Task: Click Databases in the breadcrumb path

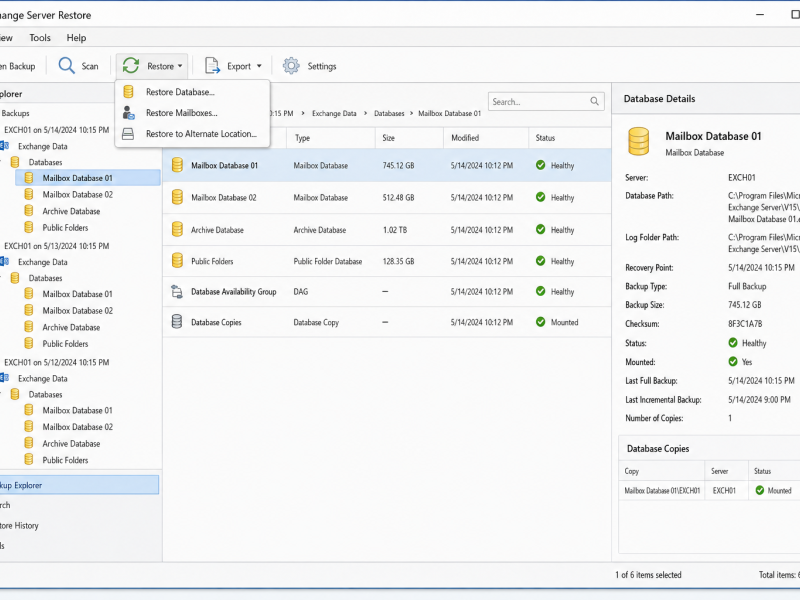Action: point(389,113)
